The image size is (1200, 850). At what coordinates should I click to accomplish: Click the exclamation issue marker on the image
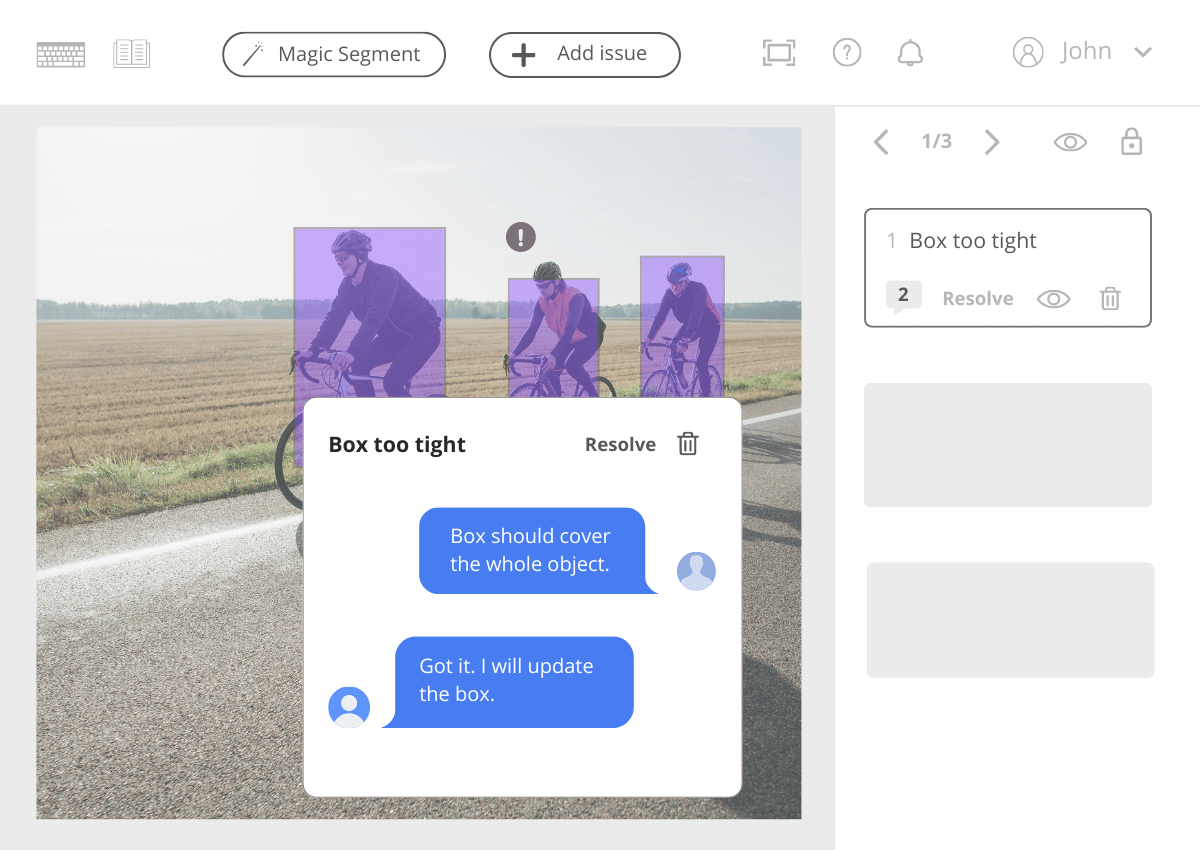click(520, 237)
